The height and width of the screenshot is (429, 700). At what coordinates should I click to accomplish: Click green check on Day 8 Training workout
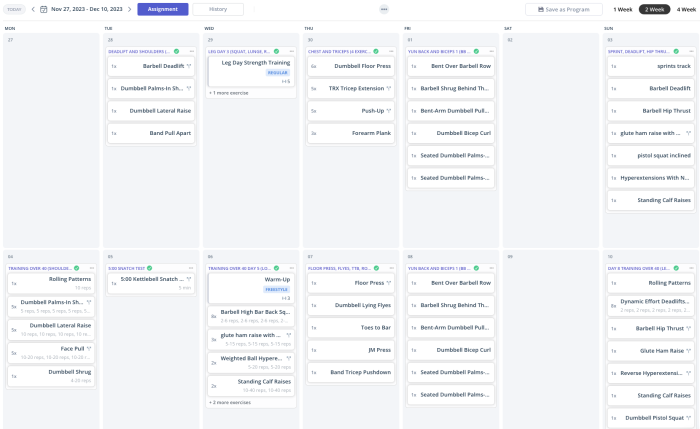click(x=676, y=268)
